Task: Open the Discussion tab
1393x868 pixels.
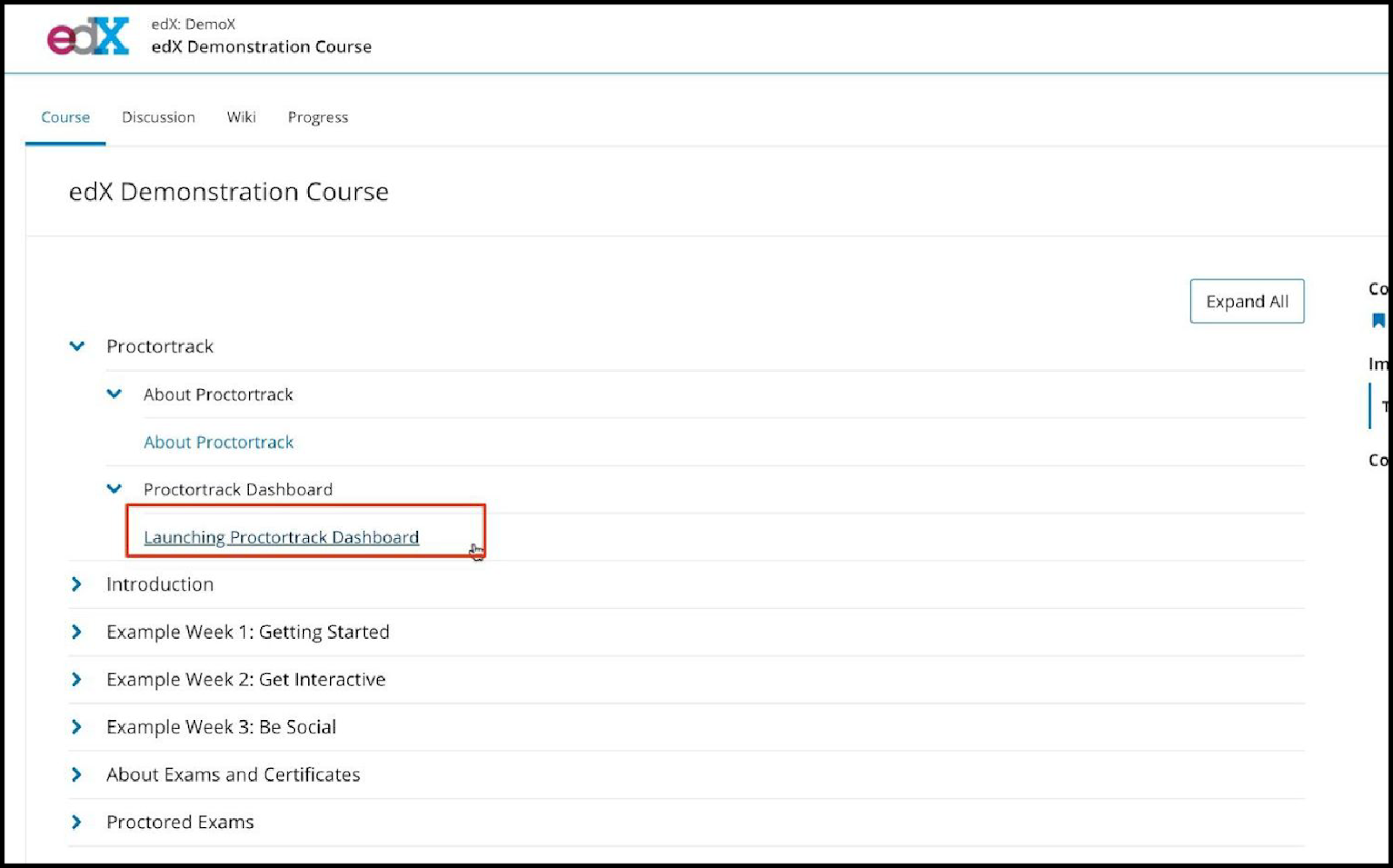Action: [x=158, y=117]
